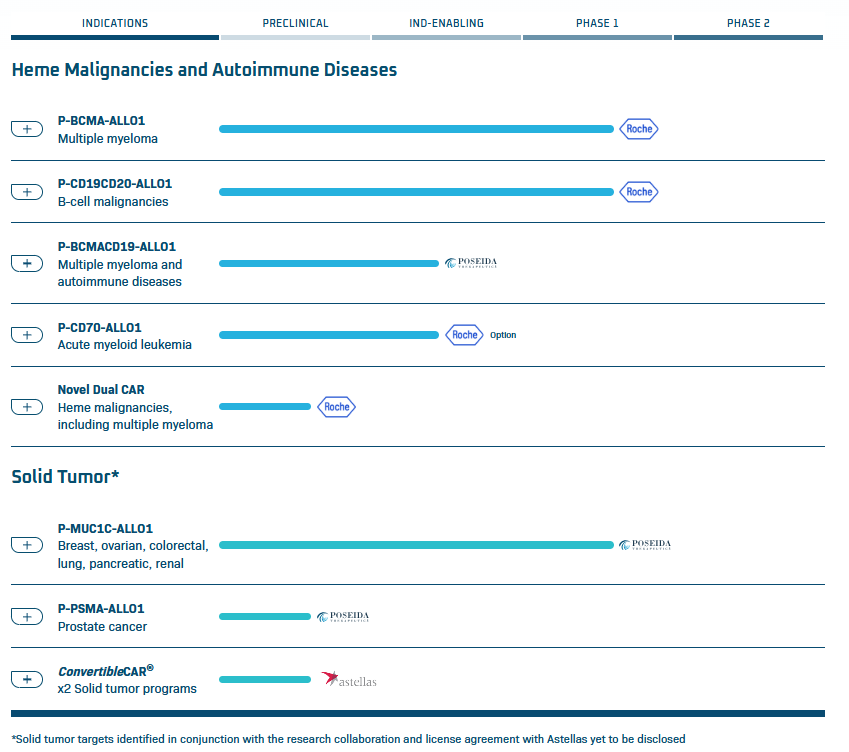The height and width of the screenshot is (752, 849).
Task: Expand the P-CD19CD20-ALLO1 row details
Action: pos(27,192)
